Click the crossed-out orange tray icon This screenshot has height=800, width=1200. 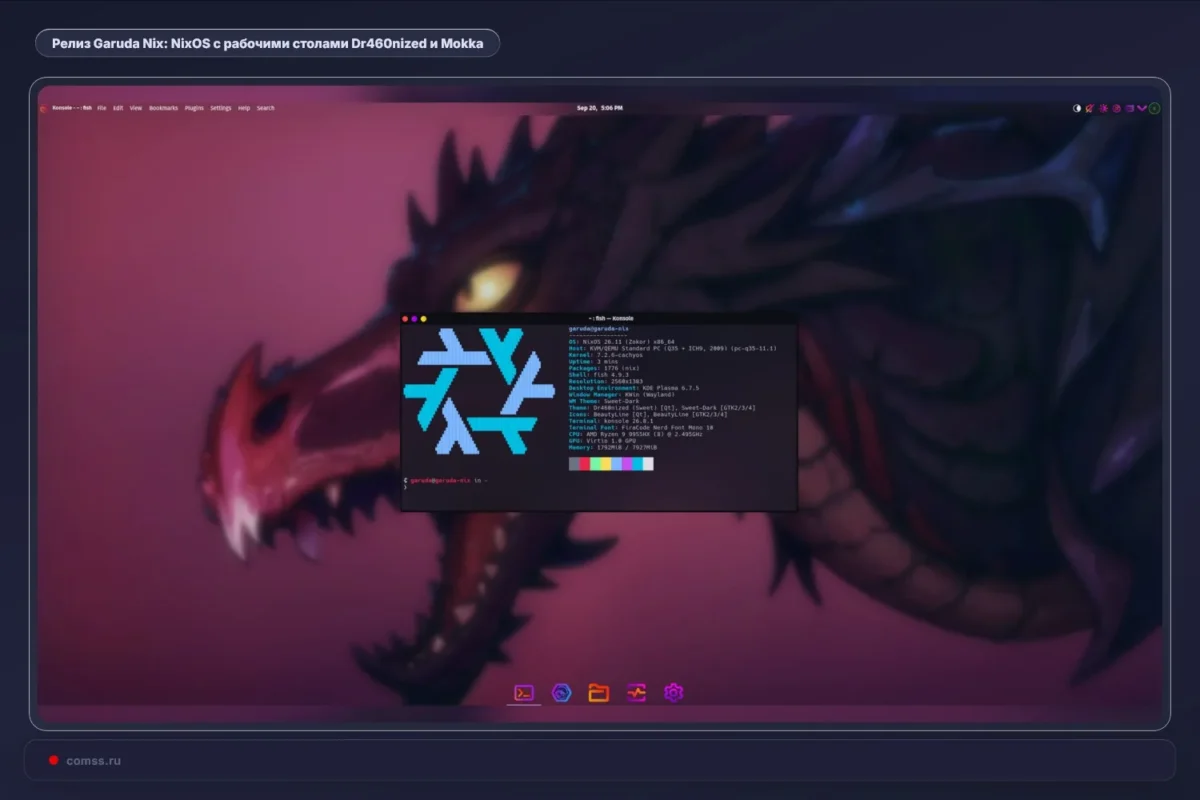tap(1090, 108)
